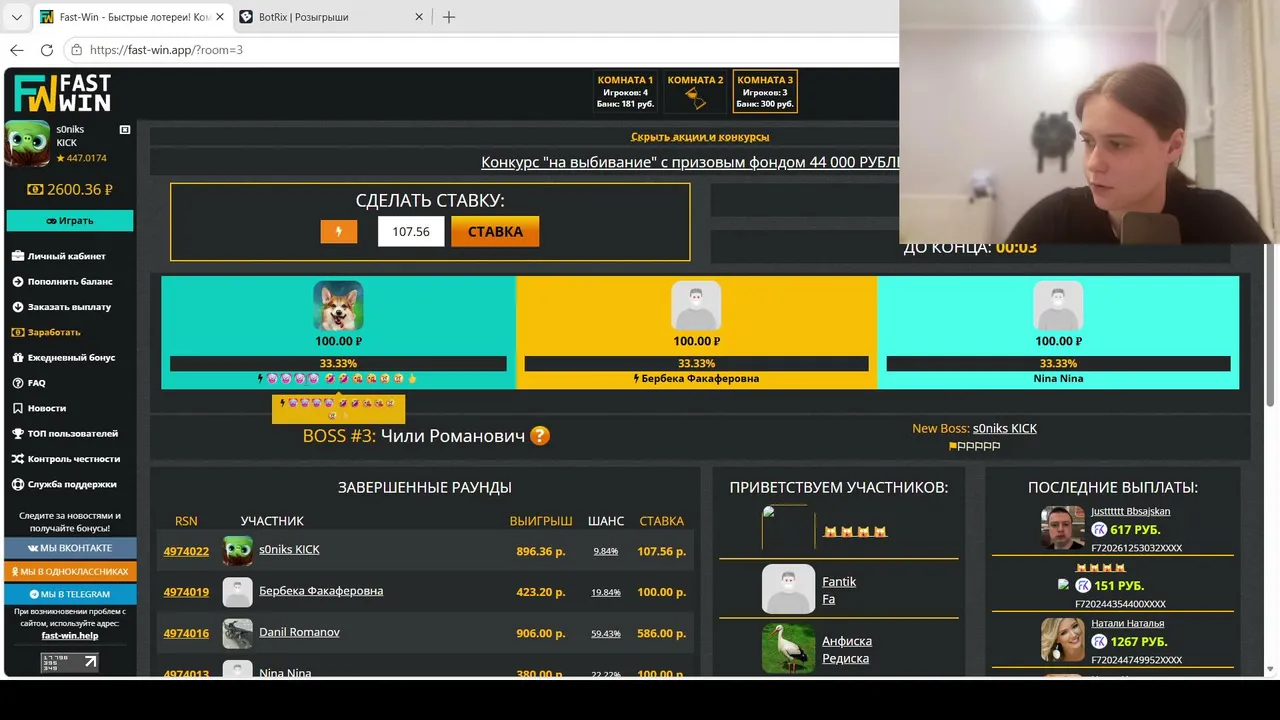
Task: Go back in the browser
Action: pos(17,50)
